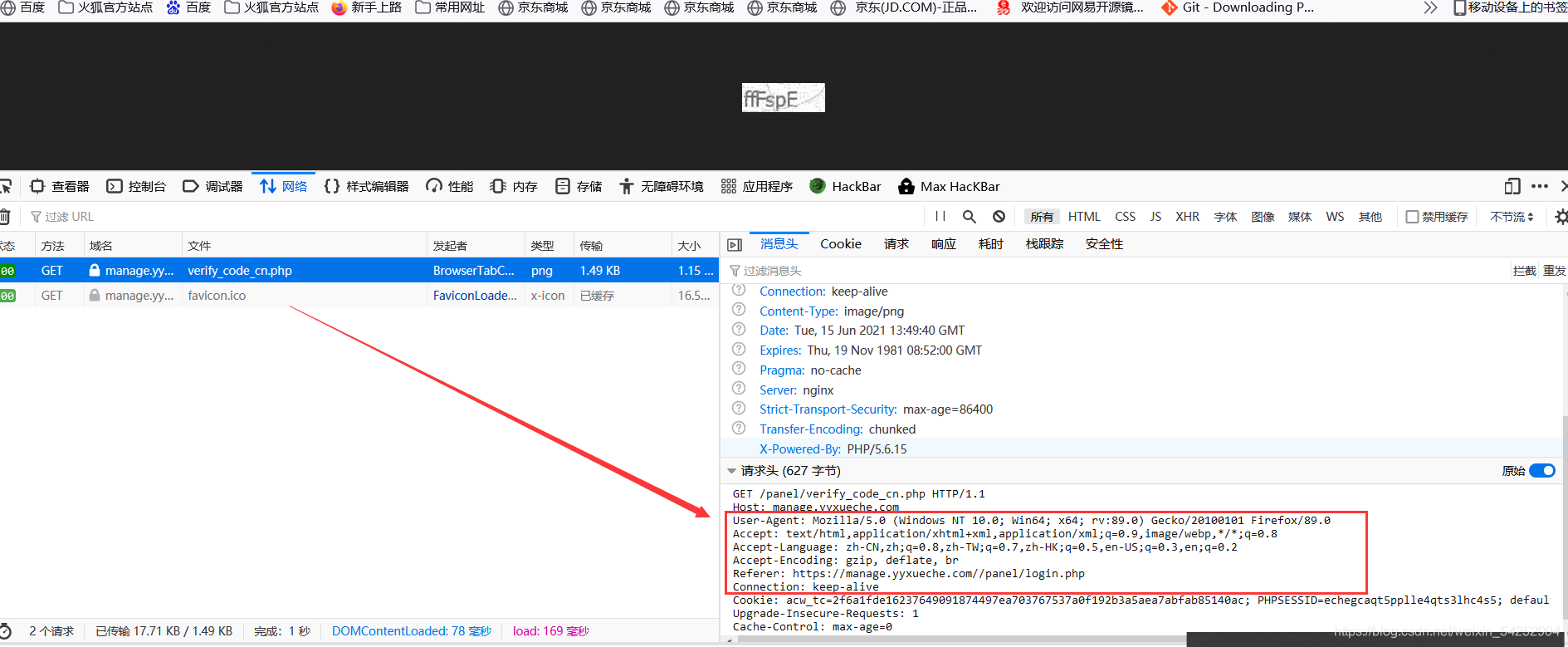Viewport: 1568px width, 647px height.
Task: Open network settings gear
Action: coord(1561,217)
